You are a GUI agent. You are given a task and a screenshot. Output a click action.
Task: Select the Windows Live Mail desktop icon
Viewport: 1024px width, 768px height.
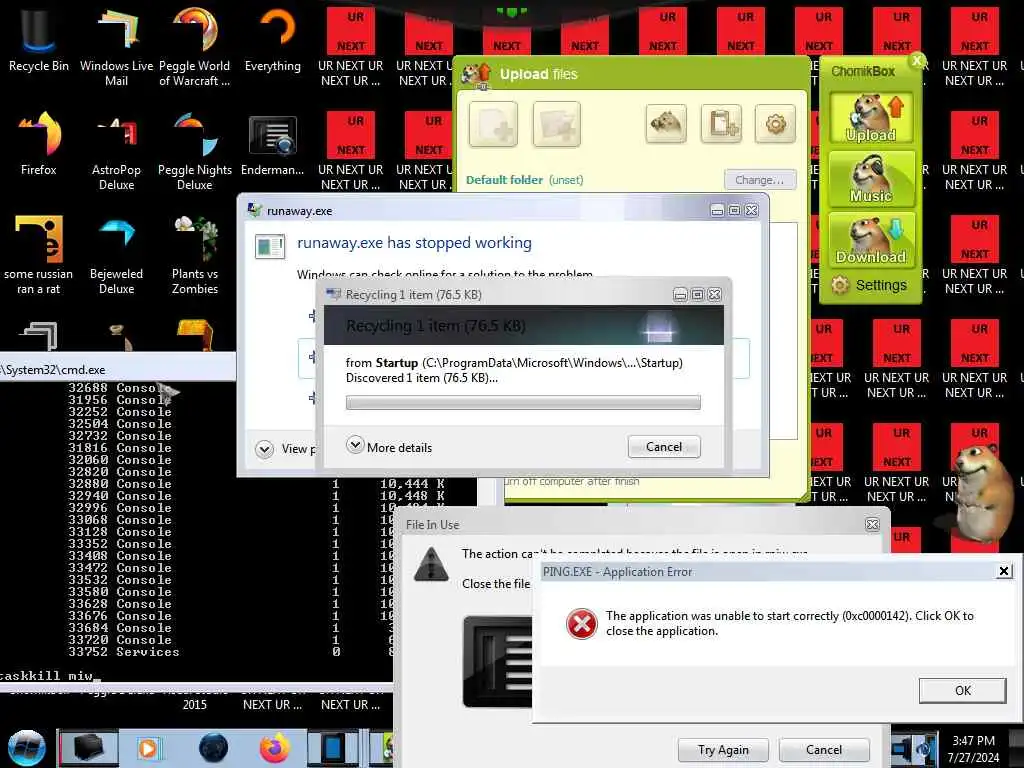(116, 46)
